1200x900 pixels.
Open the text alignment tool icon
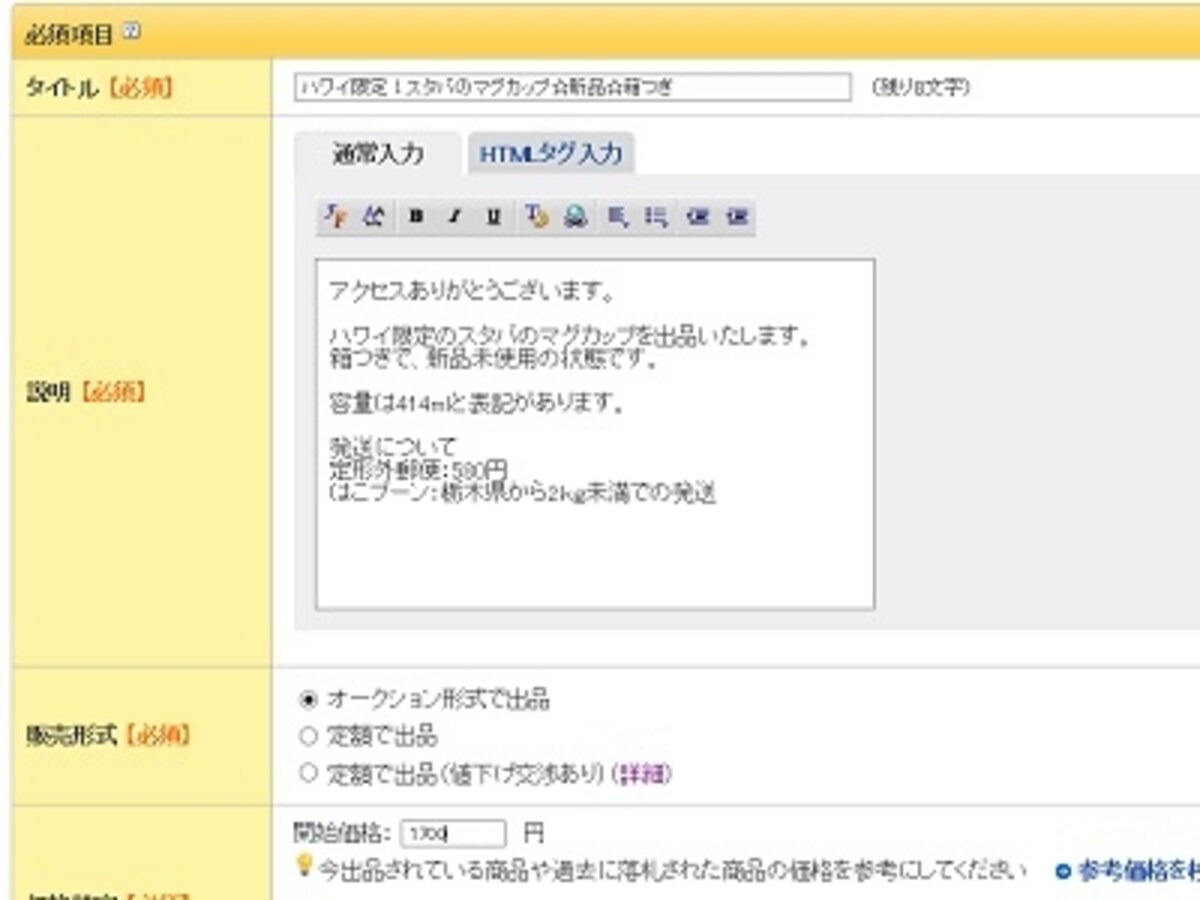(617, 216)
